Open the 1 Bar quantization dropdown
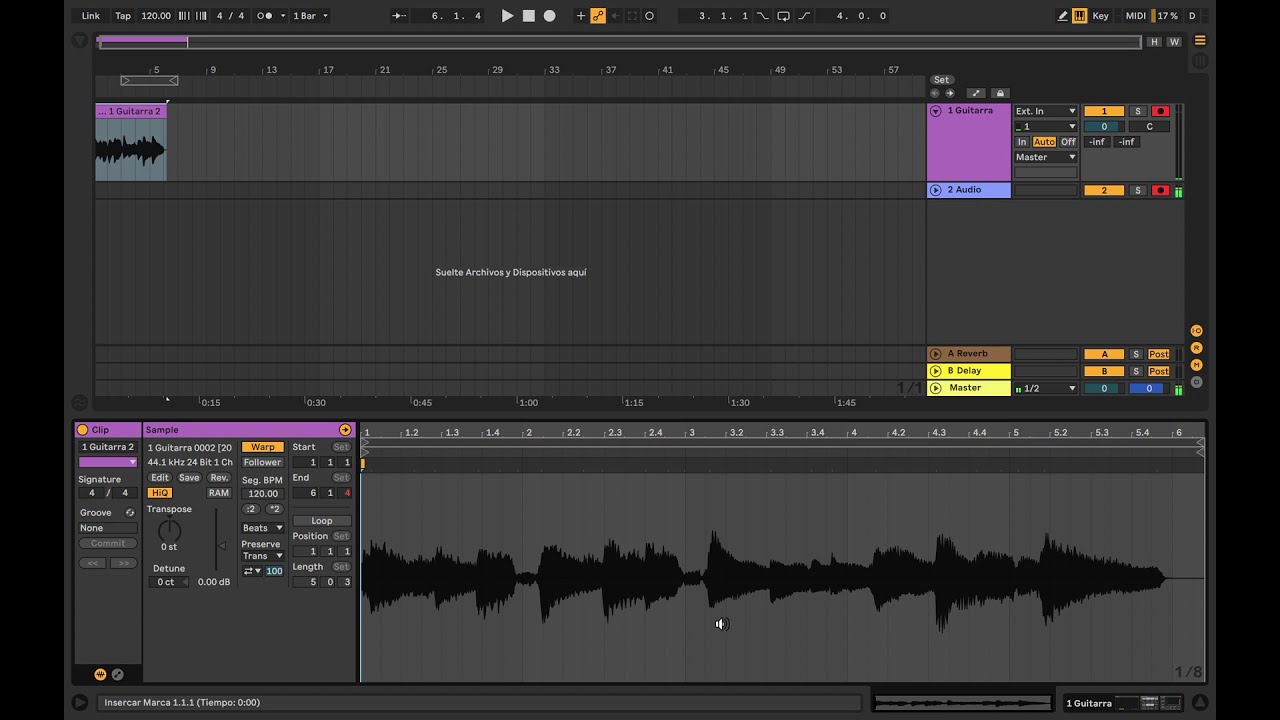The height and width of the screenshot is (720, 1280). 311,16
